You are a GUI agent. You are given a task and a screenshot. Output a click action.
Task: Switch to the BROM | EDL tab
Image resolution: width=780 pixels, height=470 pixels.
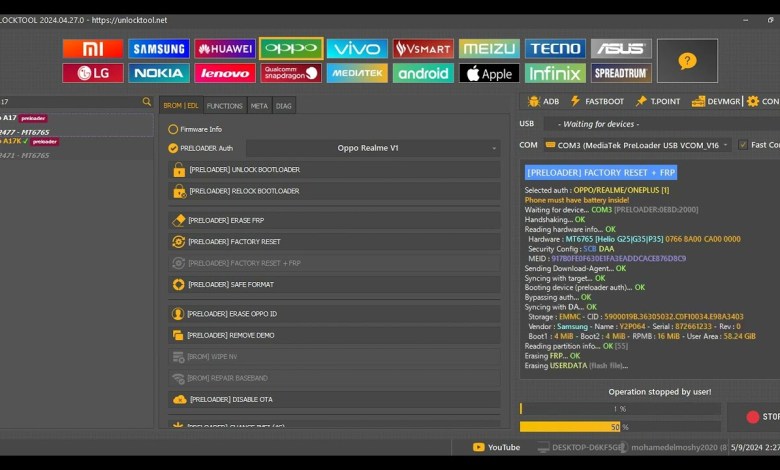(181, 105)
